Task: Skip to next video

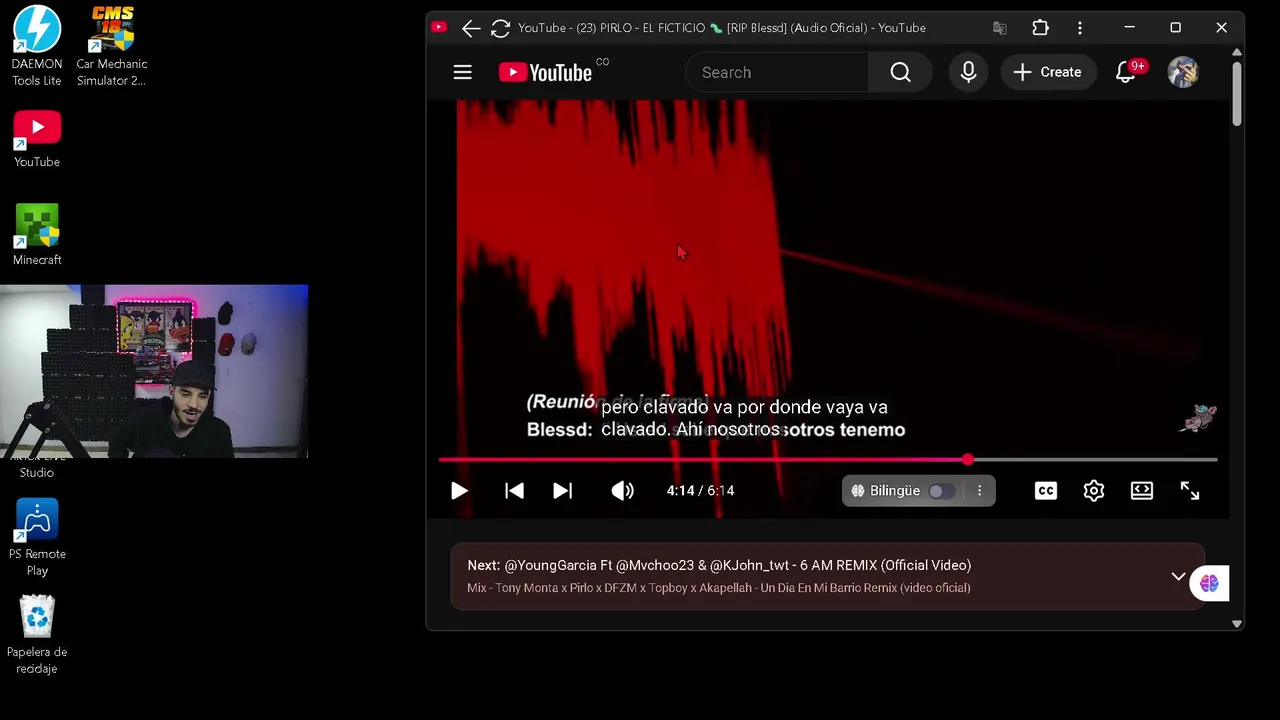Action: (x=562, y=491)
